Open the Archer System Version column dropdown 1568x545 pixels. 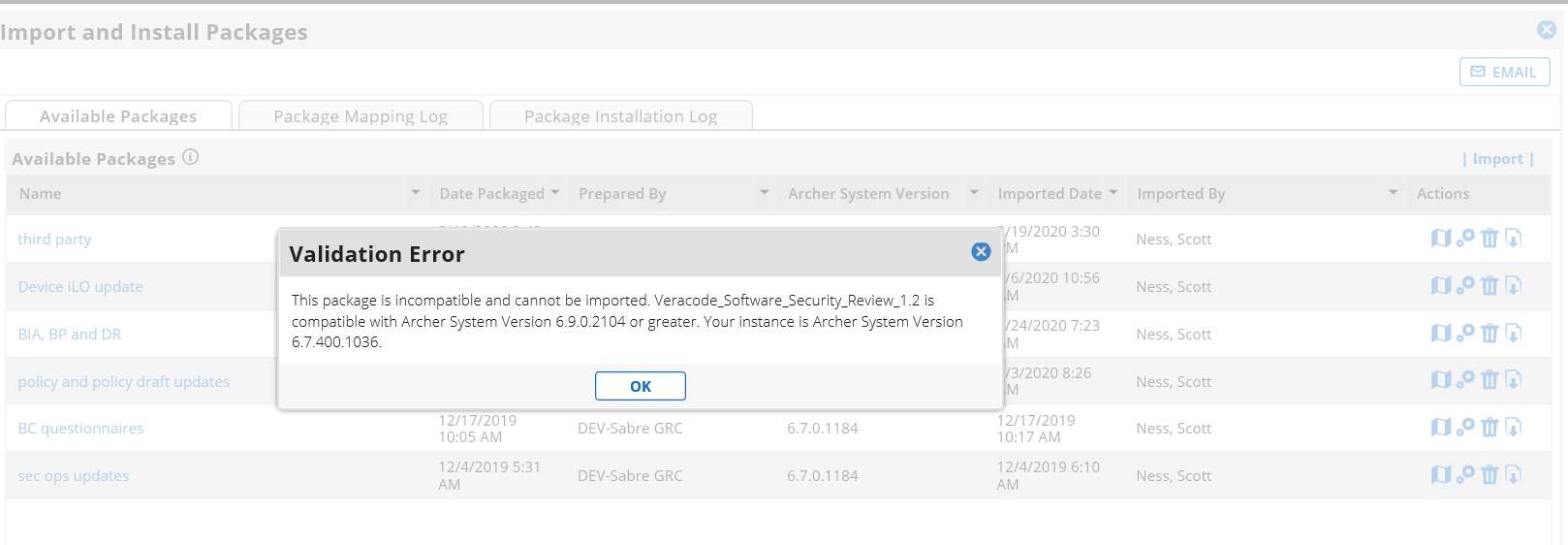(x=974, y=193)
